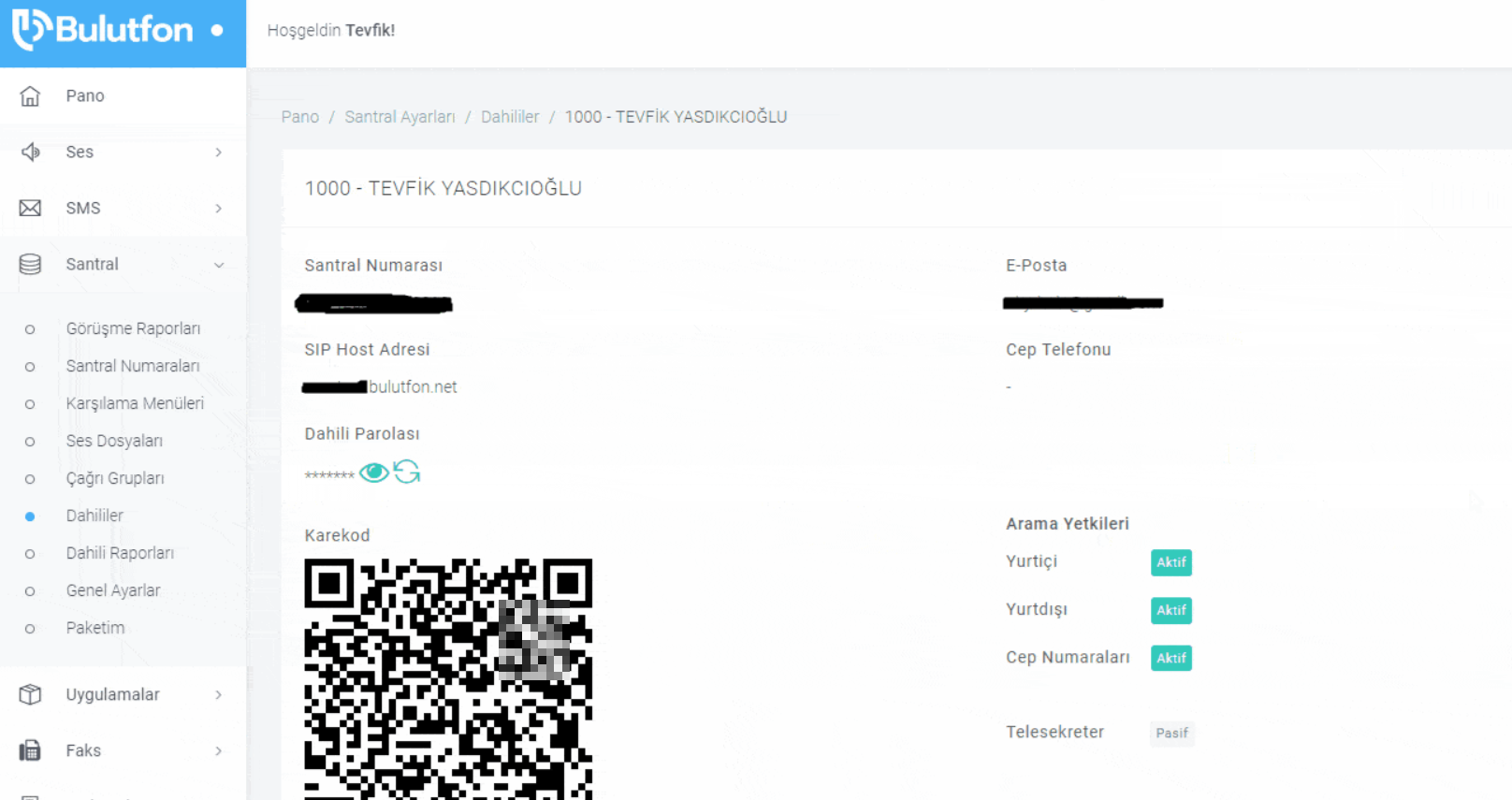
Task: Click the Ses speaker icon
Action: 30,153
